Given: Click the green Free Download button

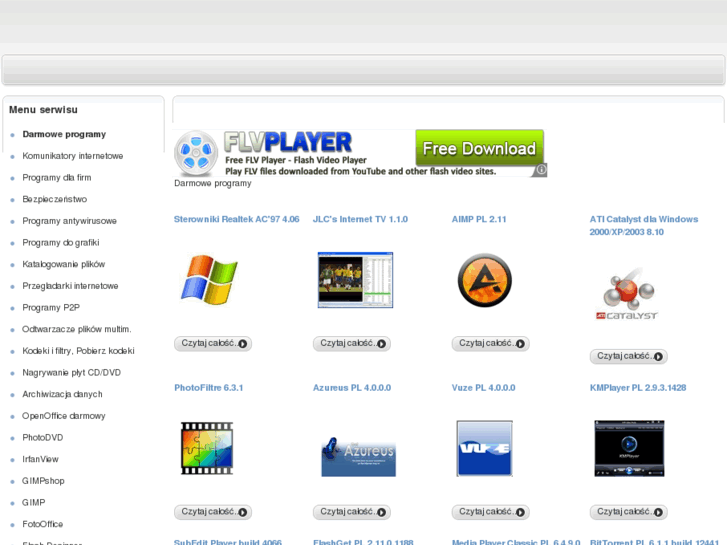Looking at the screenshot, I should coord(479,147).
